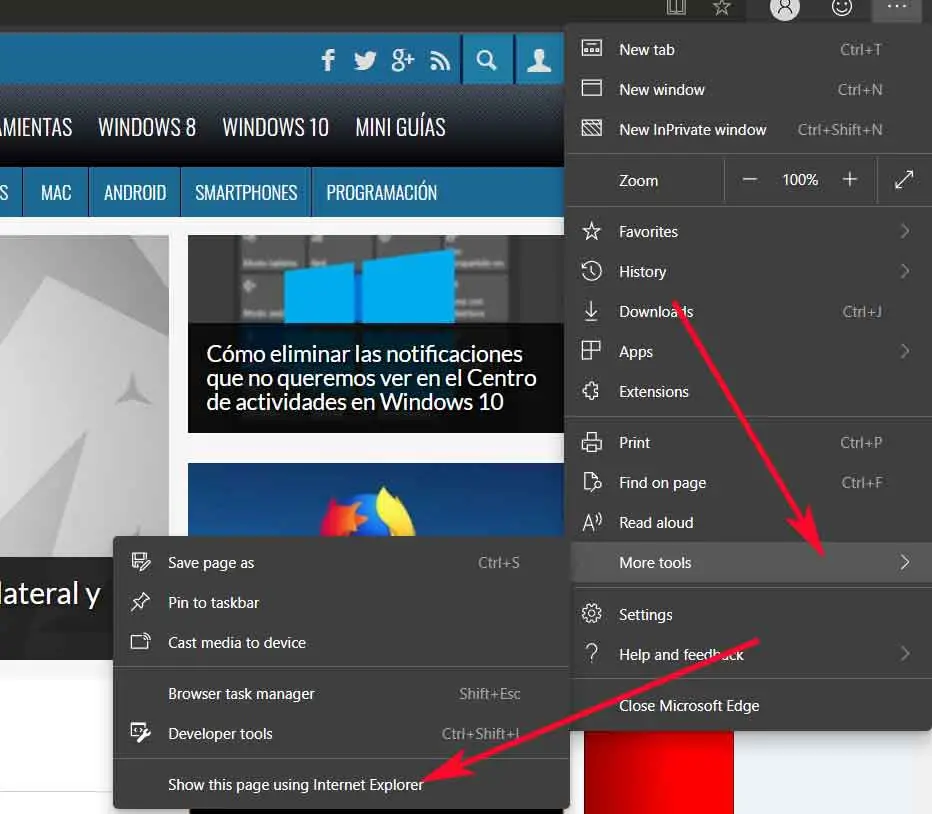Click the New InPrivate window icon
Viewport: 932px width, 814px height.
pyautogui.click(x=591, y=128)
